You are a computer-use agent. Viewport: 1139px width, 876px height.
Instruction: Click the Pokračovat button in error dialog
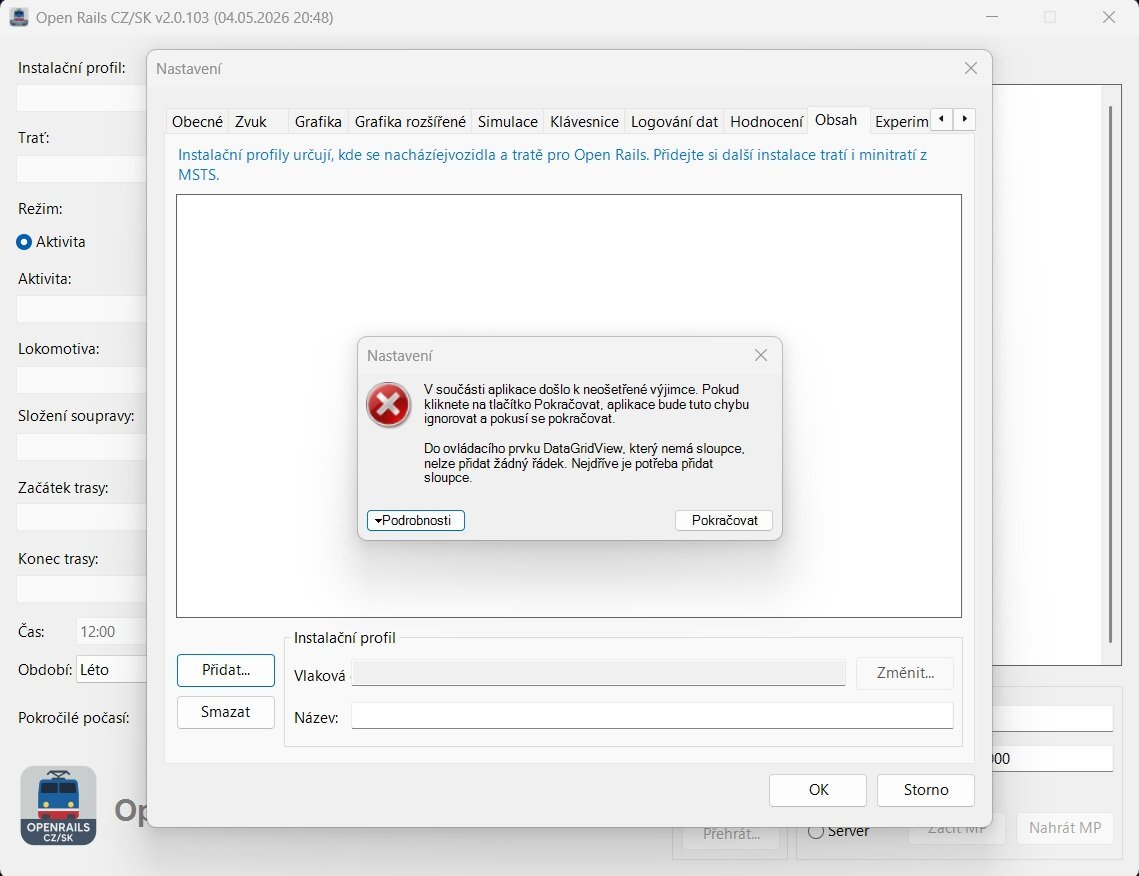point(723,520)
